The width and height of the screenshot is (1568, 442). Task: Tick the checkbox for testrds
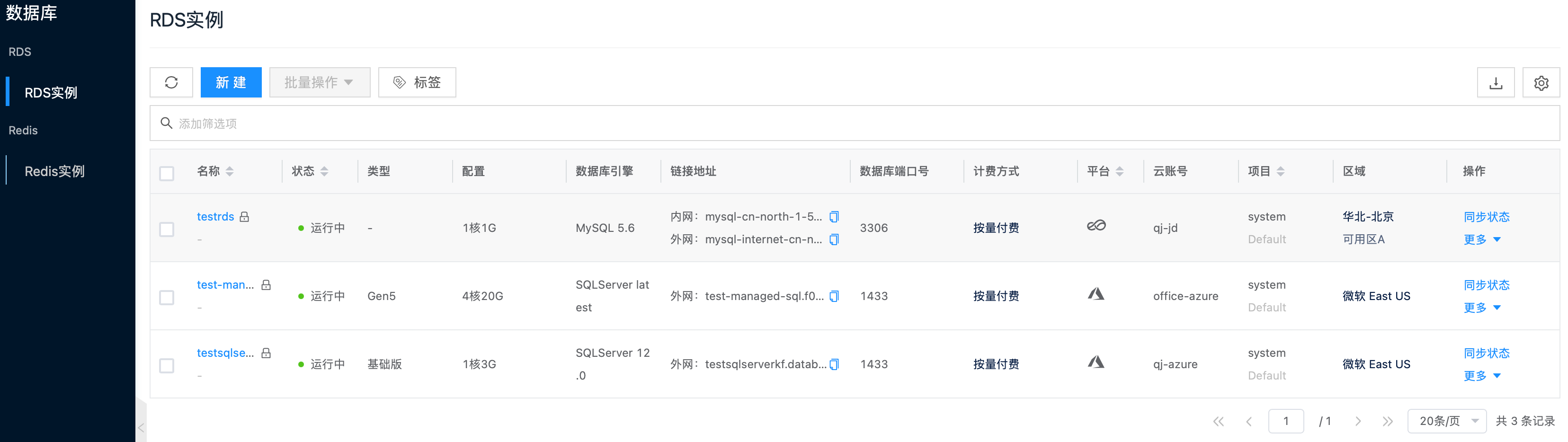167,230
